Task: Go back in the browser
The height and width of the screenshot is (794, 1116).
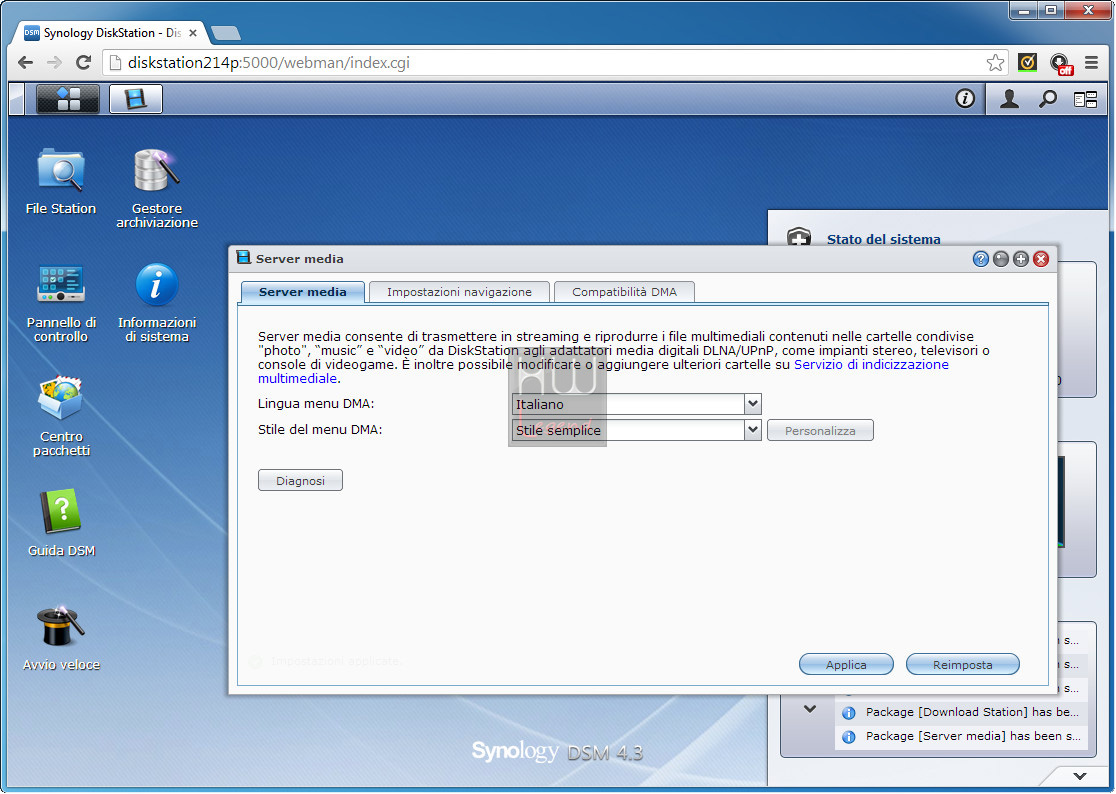Action: 26,63
